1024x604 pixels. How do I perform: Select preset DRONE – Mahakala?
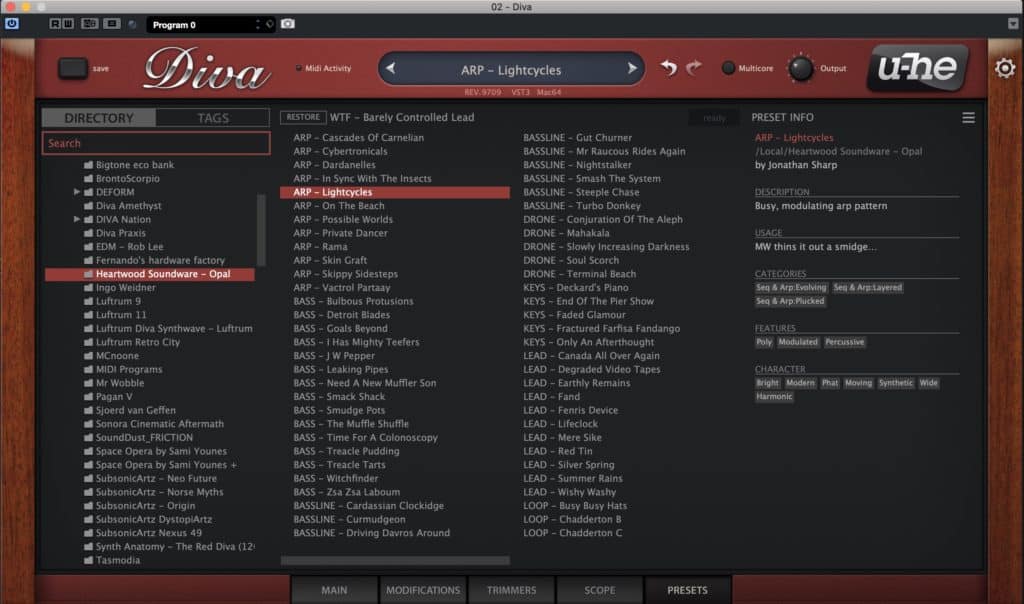pos(566,233)
